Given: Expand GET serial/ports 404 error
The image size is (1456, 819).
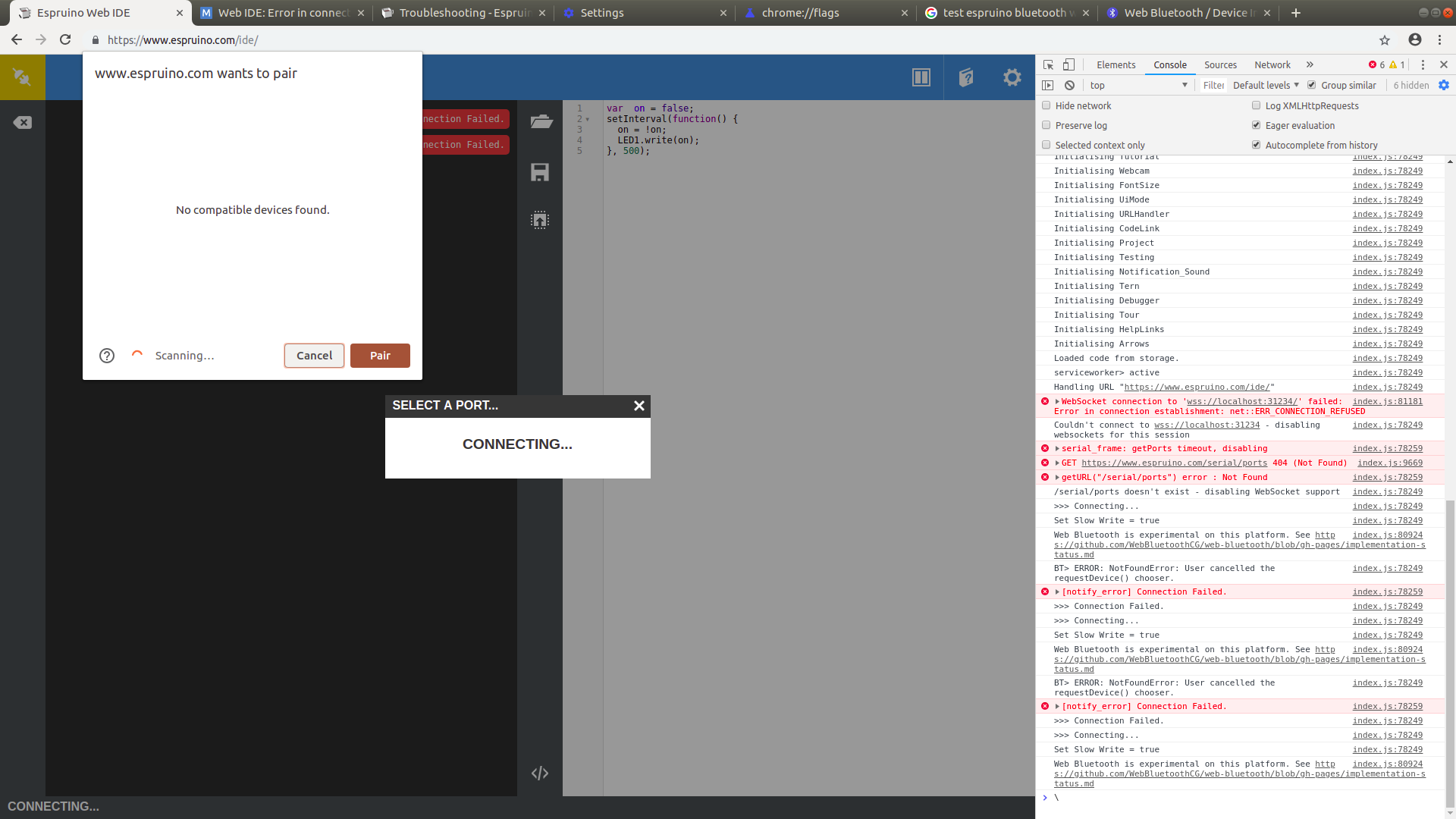Looking at the screenshot, I should click(x=1057, y=463).
